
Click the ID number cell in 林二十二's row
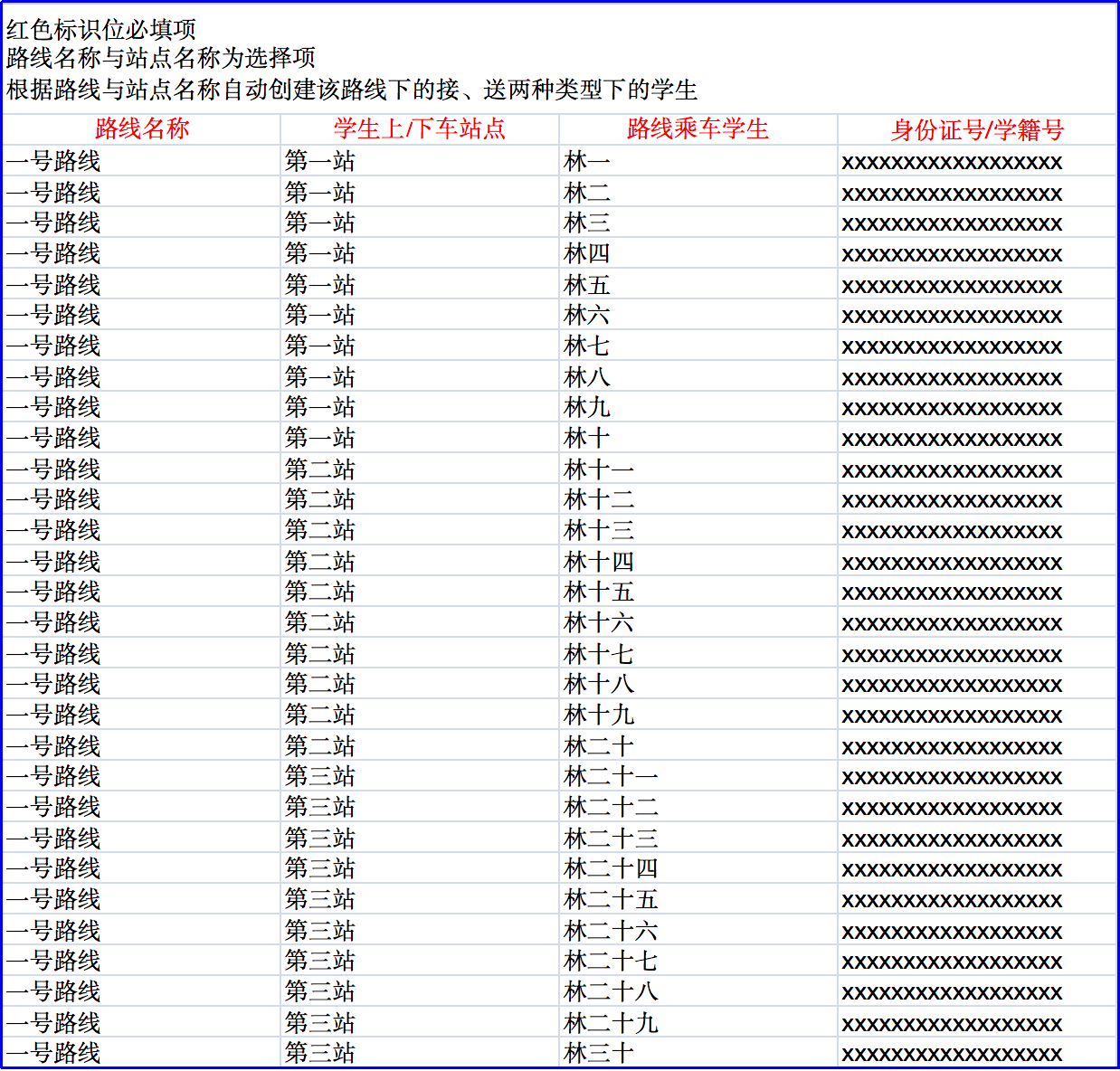[x=977, y=807]
